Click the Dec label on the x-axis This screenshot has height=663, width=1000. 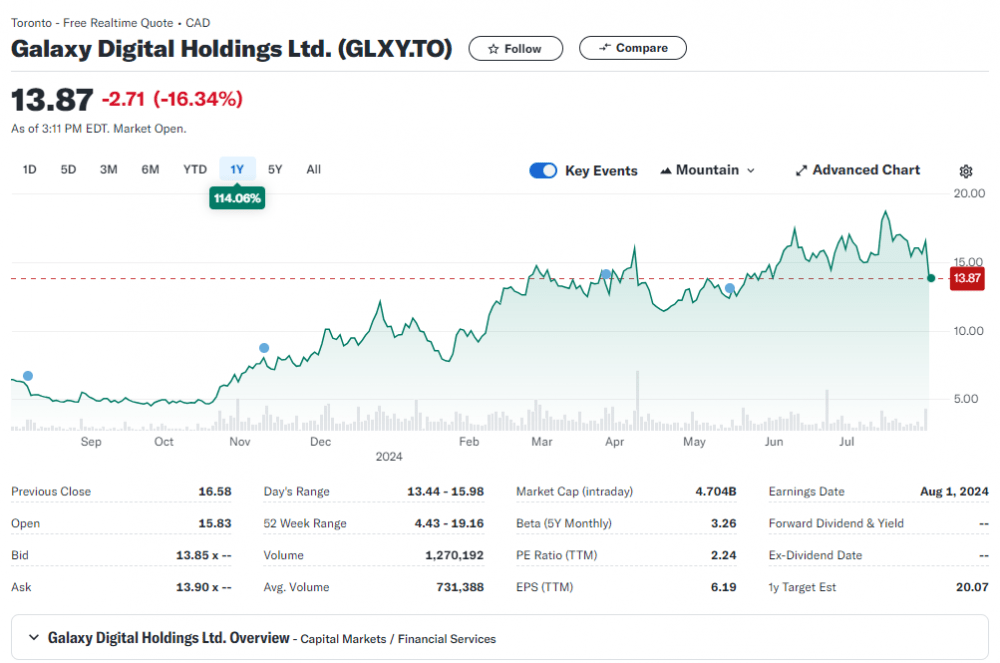[x=320, y=442]
